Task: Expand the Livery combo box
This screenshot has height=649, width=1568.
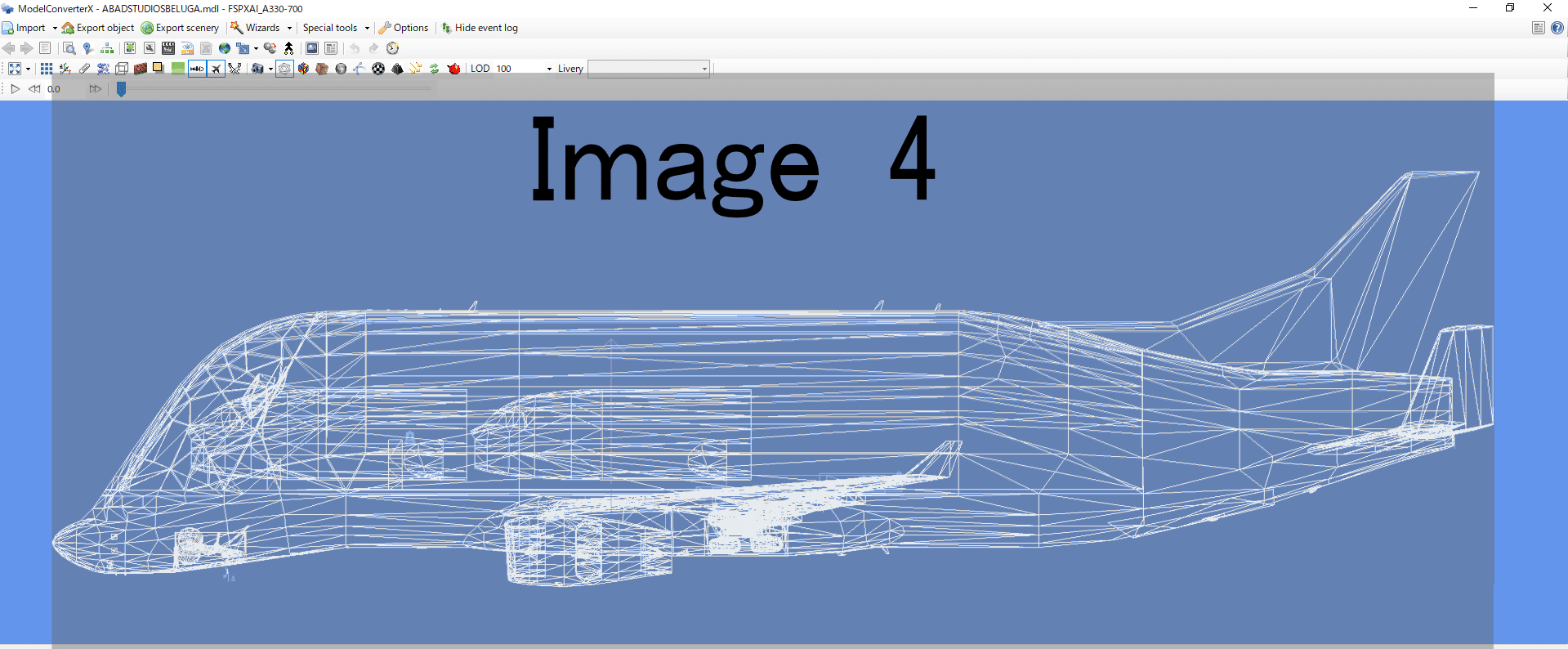Action: click(704, 69)
